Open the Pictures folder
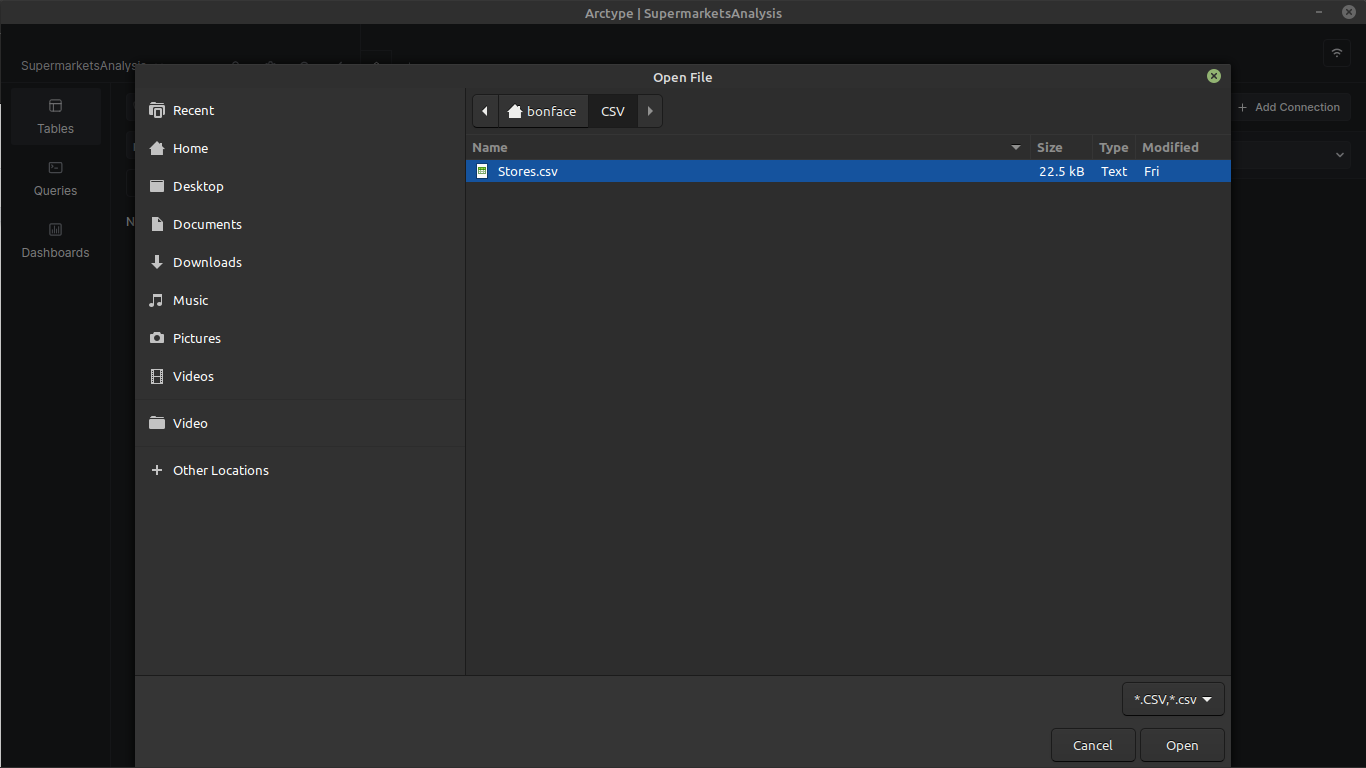 coord(196,338)
